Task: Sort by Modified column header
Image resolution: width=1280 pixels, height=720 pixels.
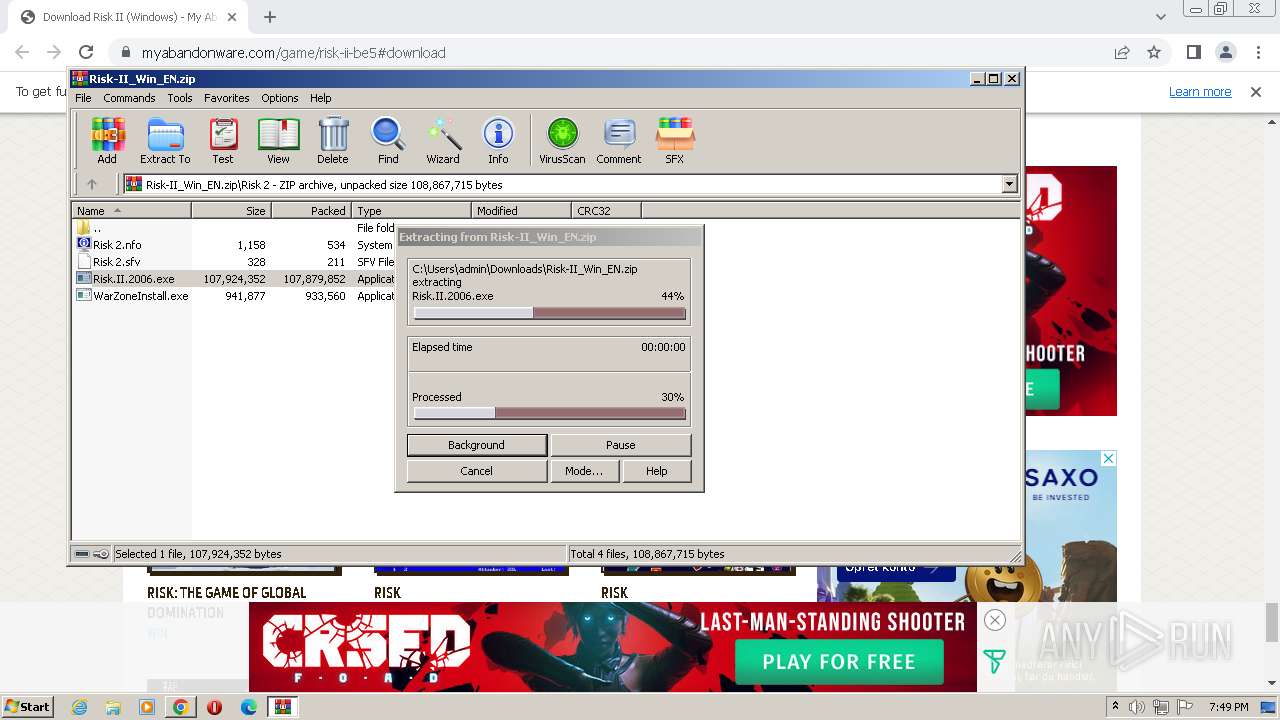Action: 521,210
